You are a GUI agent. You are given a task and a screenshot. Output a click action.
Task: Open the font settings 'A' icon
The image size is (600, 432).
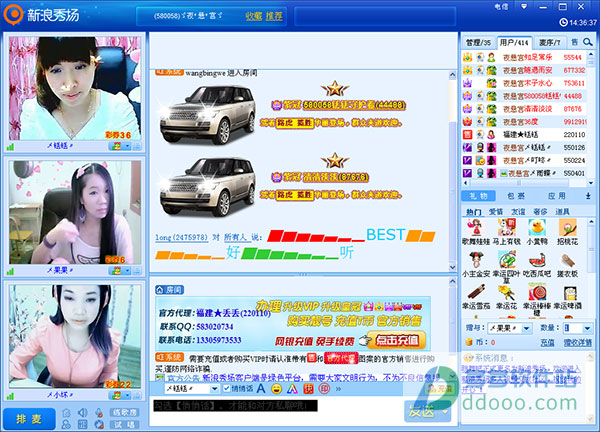pos(261,389)
